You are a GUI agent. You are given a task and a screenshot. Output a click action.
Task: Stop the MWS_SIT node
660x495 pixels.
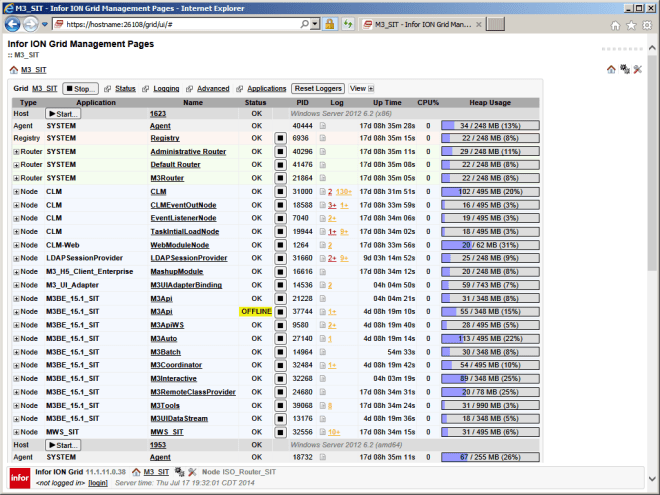click(x=282, y=433)
